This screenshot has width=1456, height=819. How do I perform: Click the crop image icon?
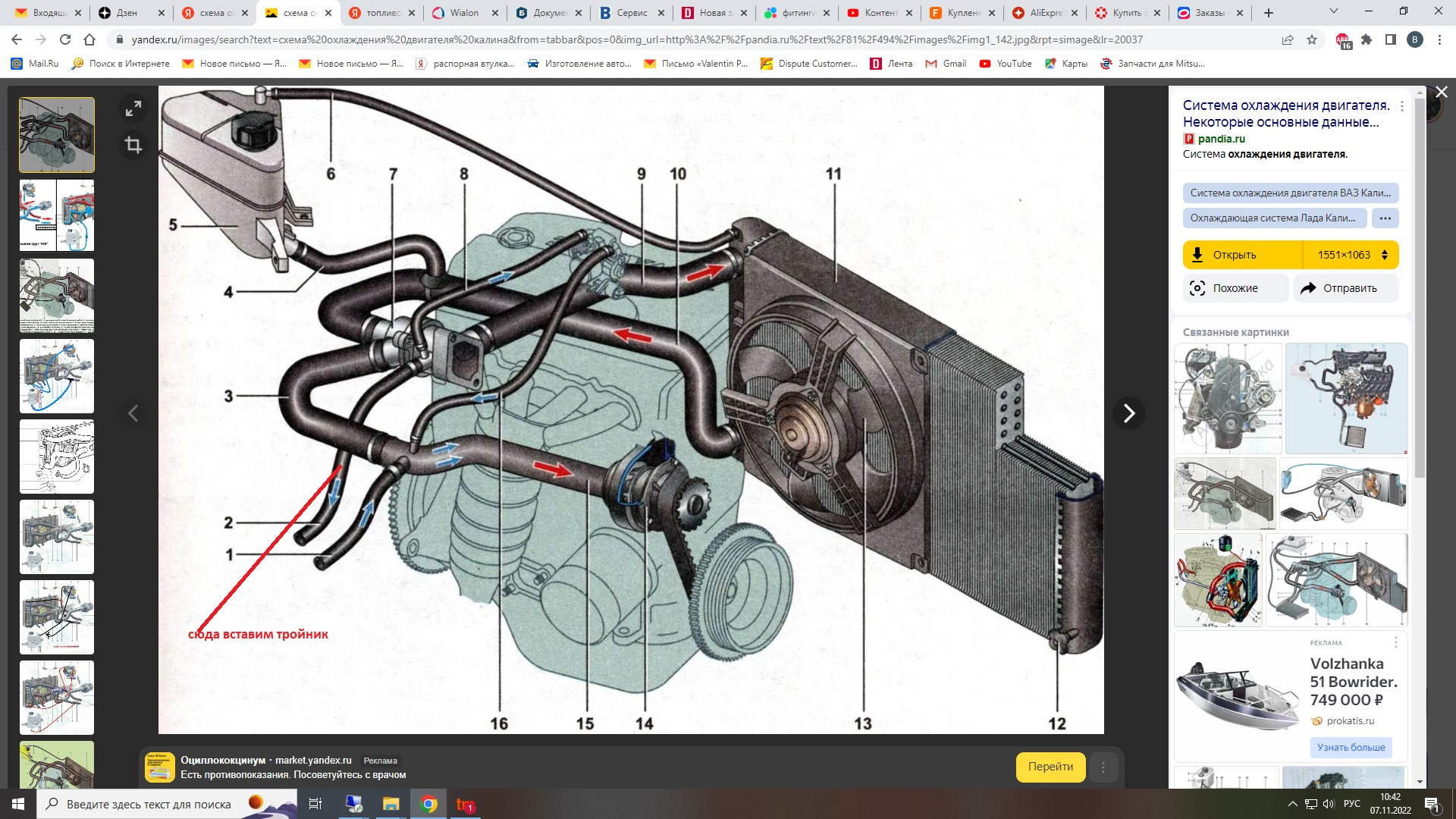point(133,145)
